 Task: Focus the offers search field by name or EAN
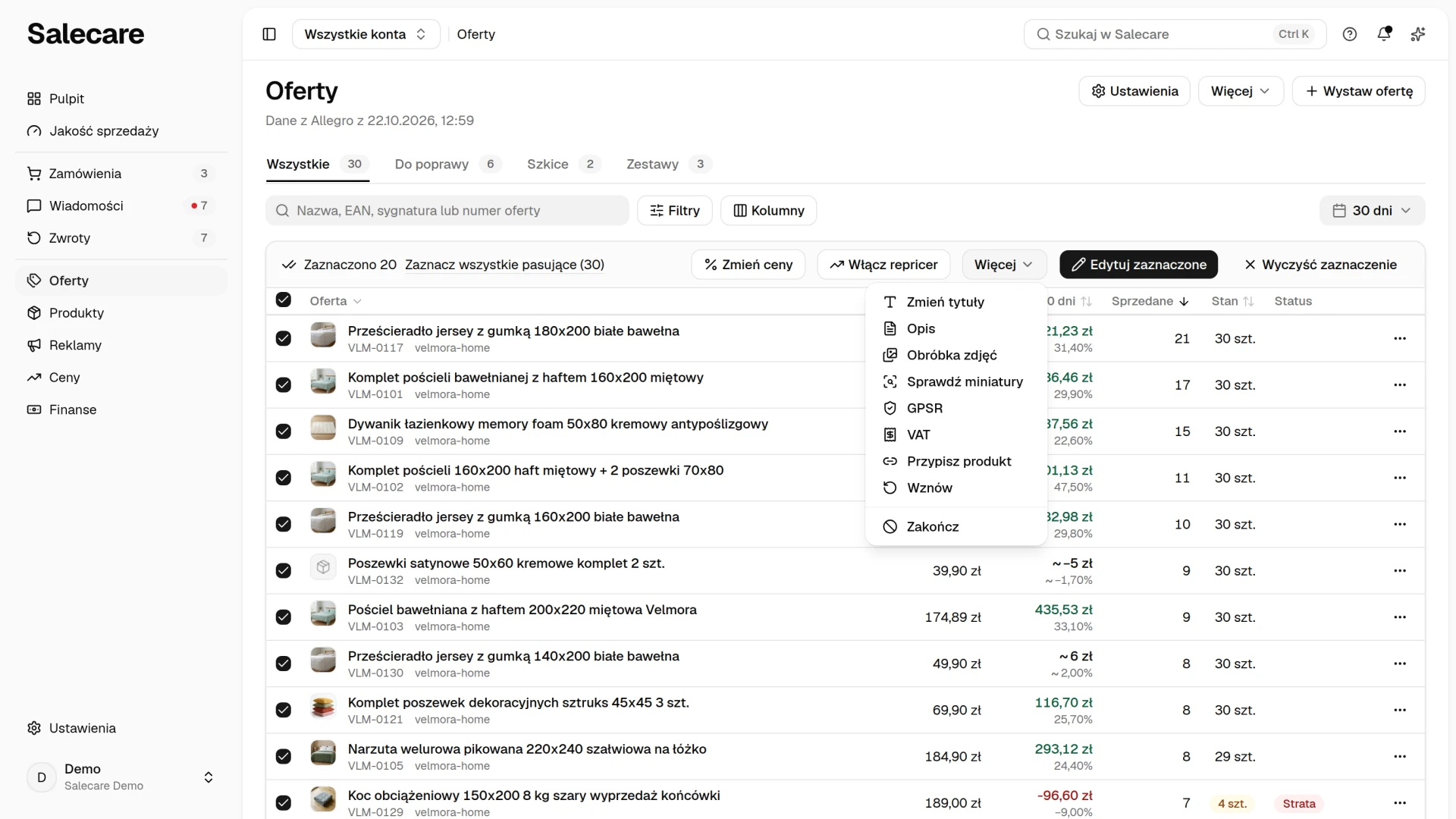(x=447, y=211)
